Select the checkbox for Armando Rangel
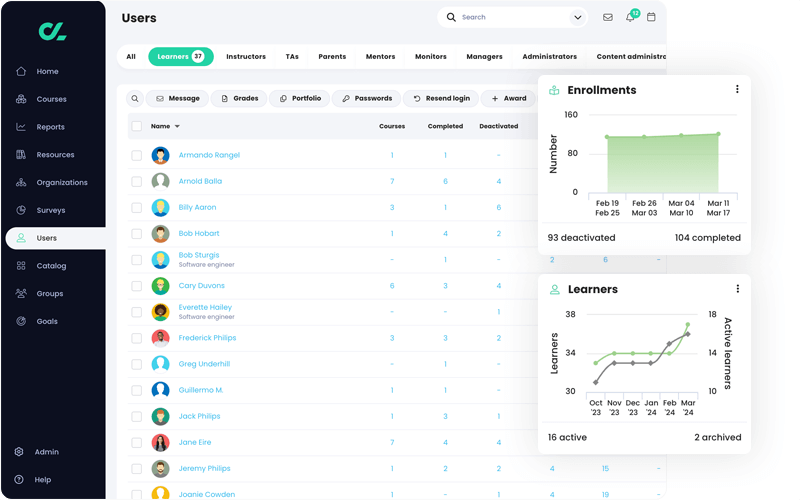 tap(137, 156)
